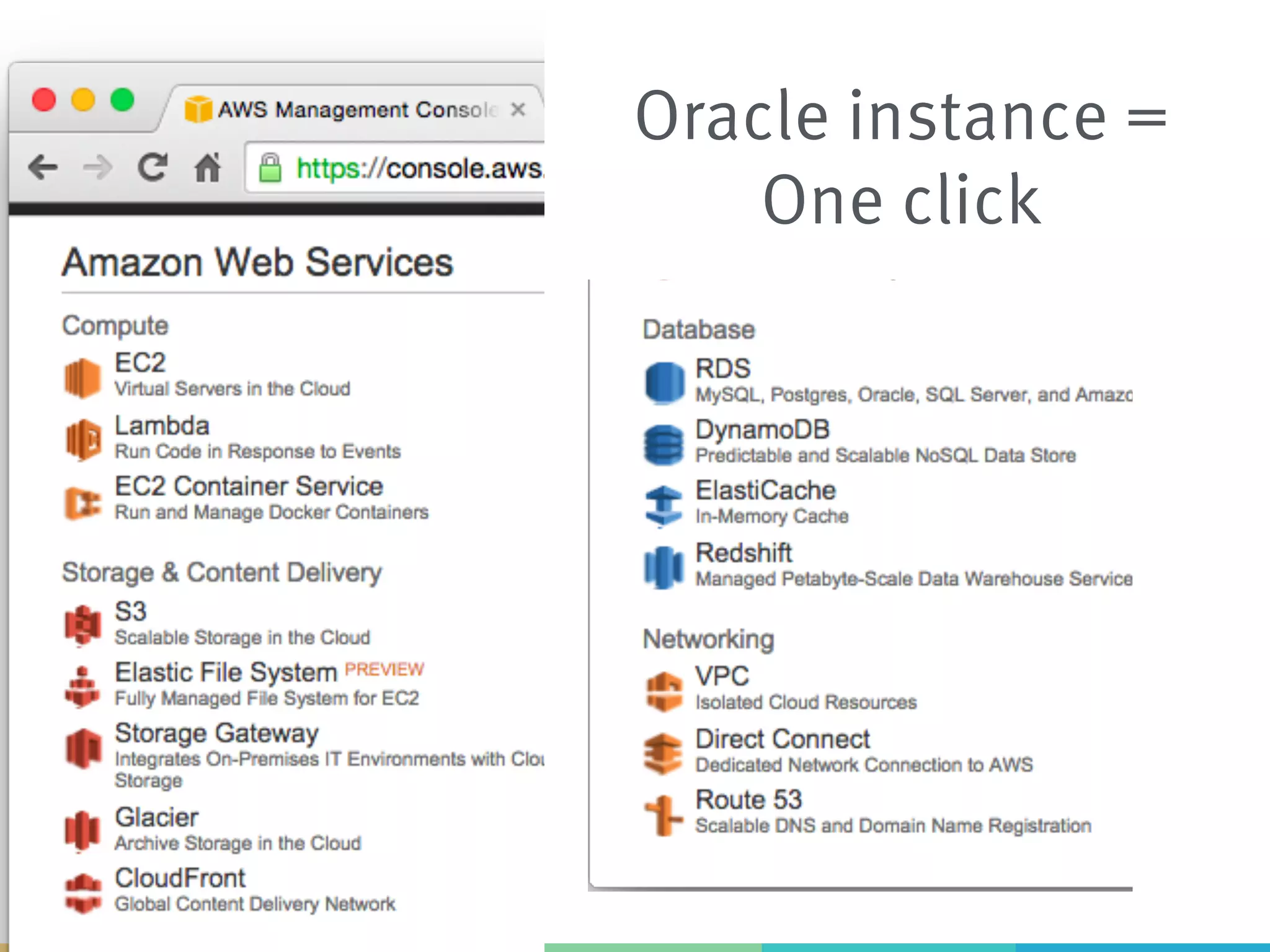Click the browser forward arrow

click(x=97, y=167)
